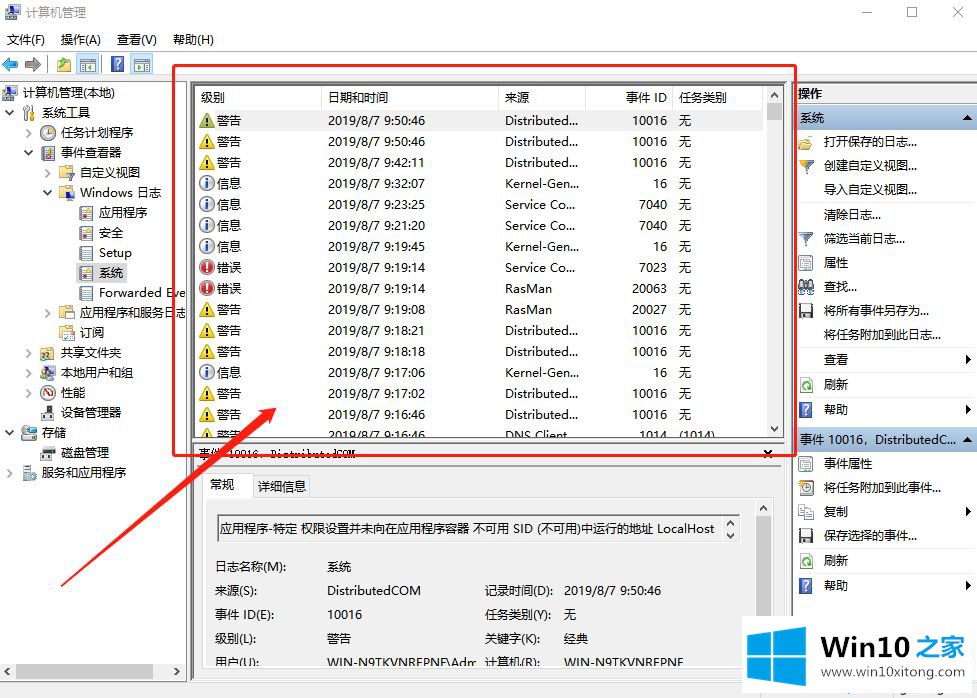Select 共享文件夹 in the tree
The width and height of the screenshot is (977, 698).
90,353
